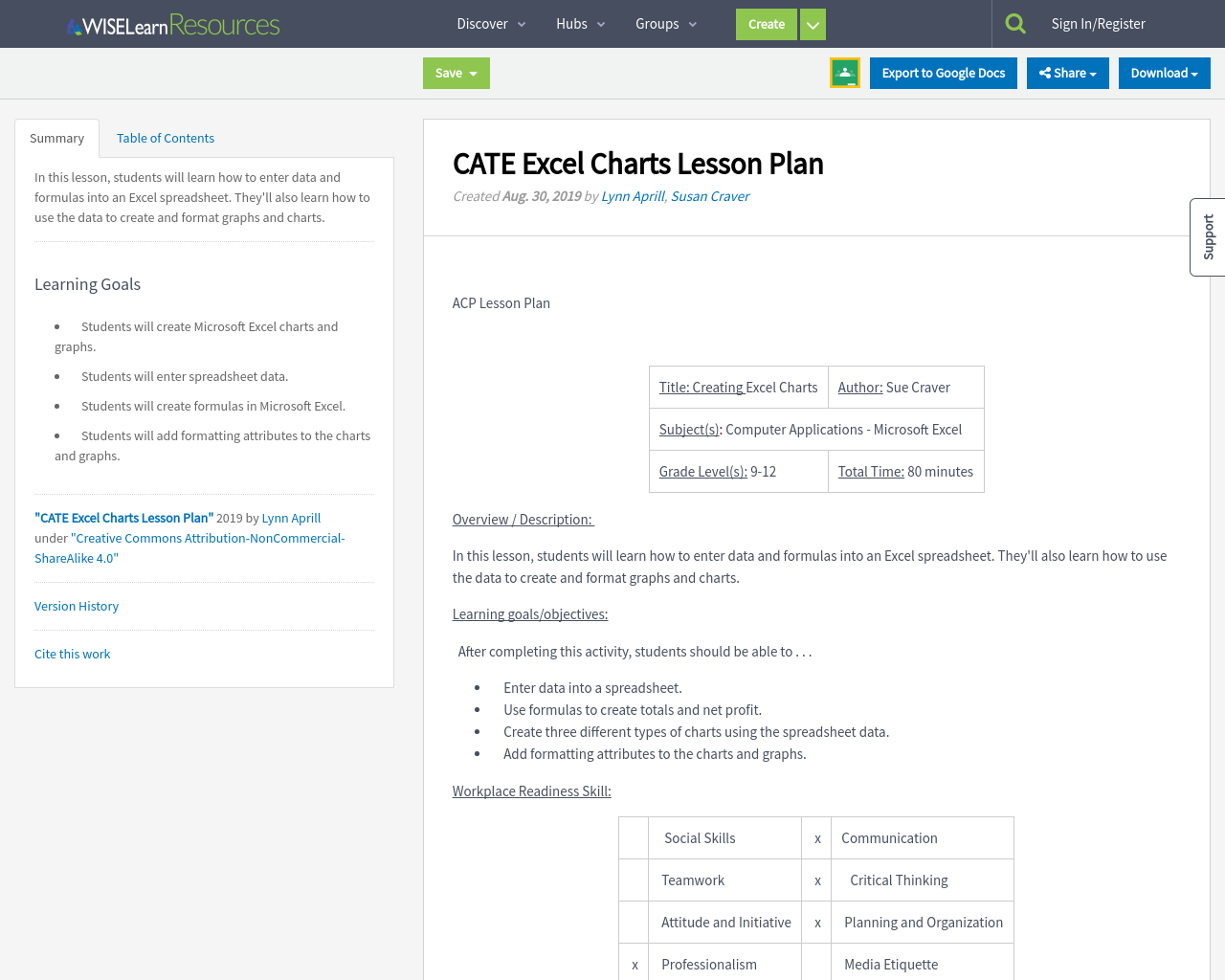Open Google Classroom share icon

[x=844, y=71]
